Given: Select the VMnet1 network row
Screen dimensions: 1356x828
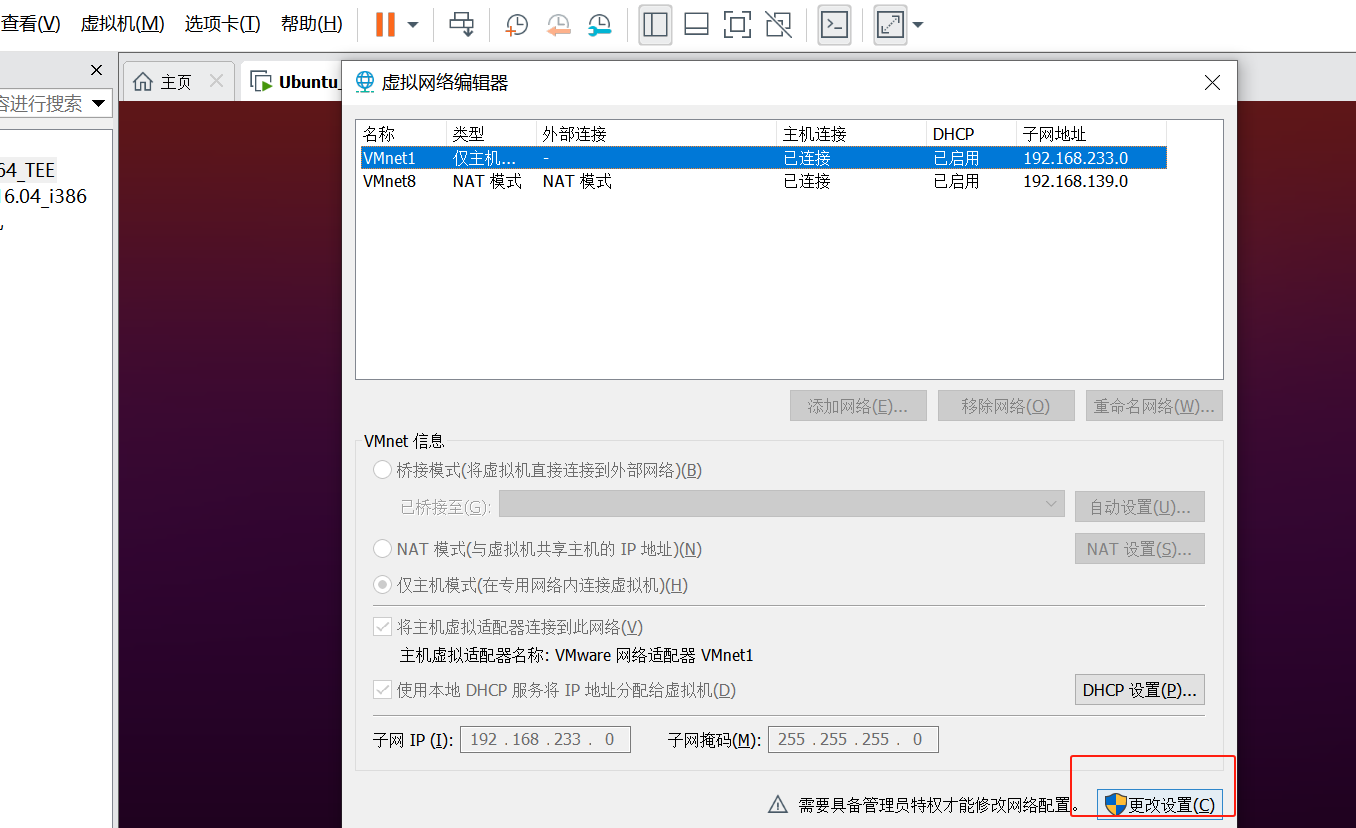Looking at the screenshot, I should pos(763,158).
